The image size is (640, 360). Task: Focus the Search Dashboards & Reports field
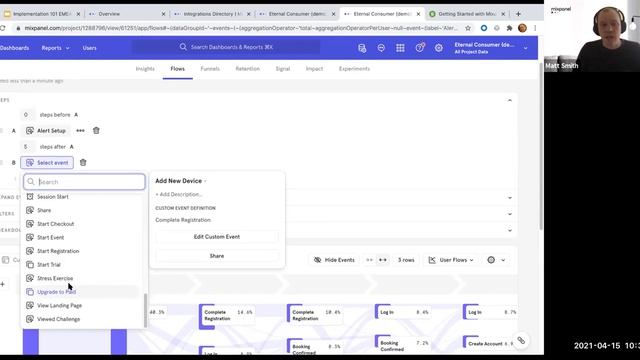[226, 47]
